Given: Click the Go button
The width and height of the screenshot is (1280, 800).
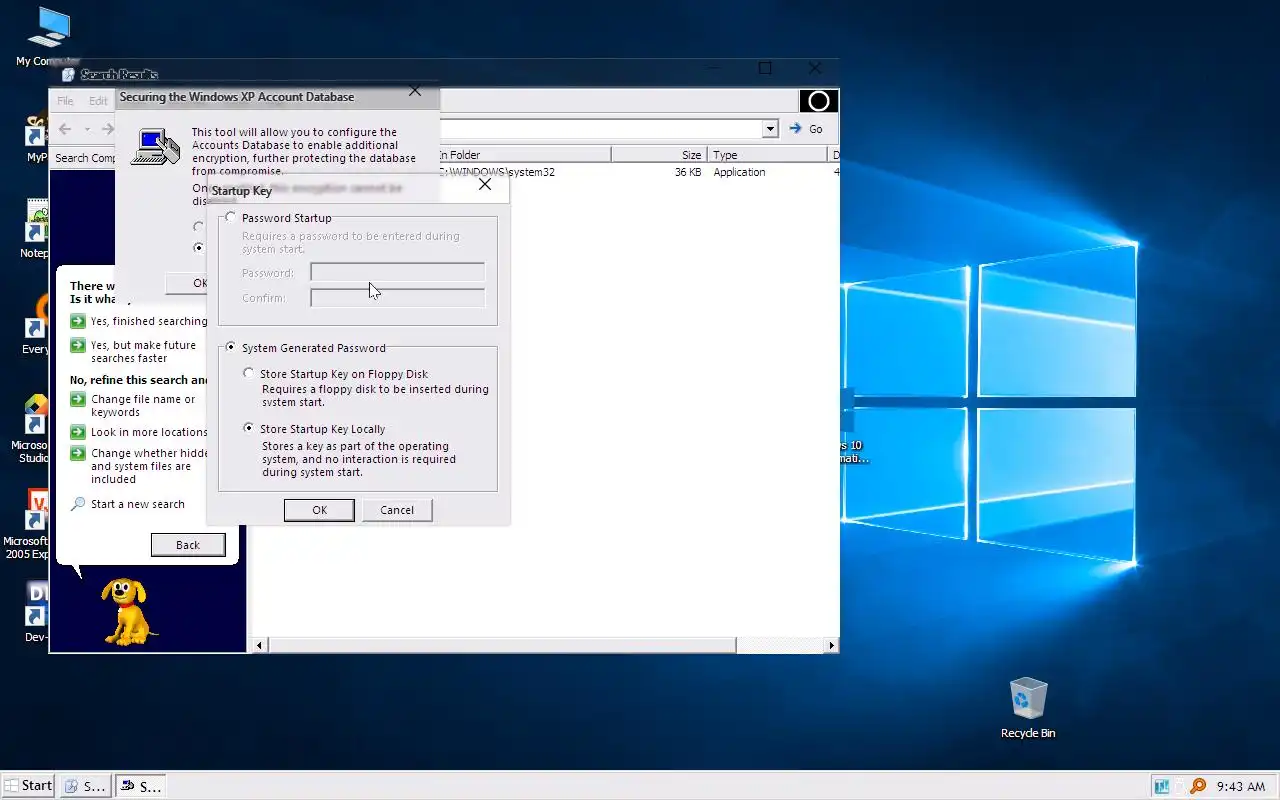Looking at the screenshot, I should click(806, 129).
